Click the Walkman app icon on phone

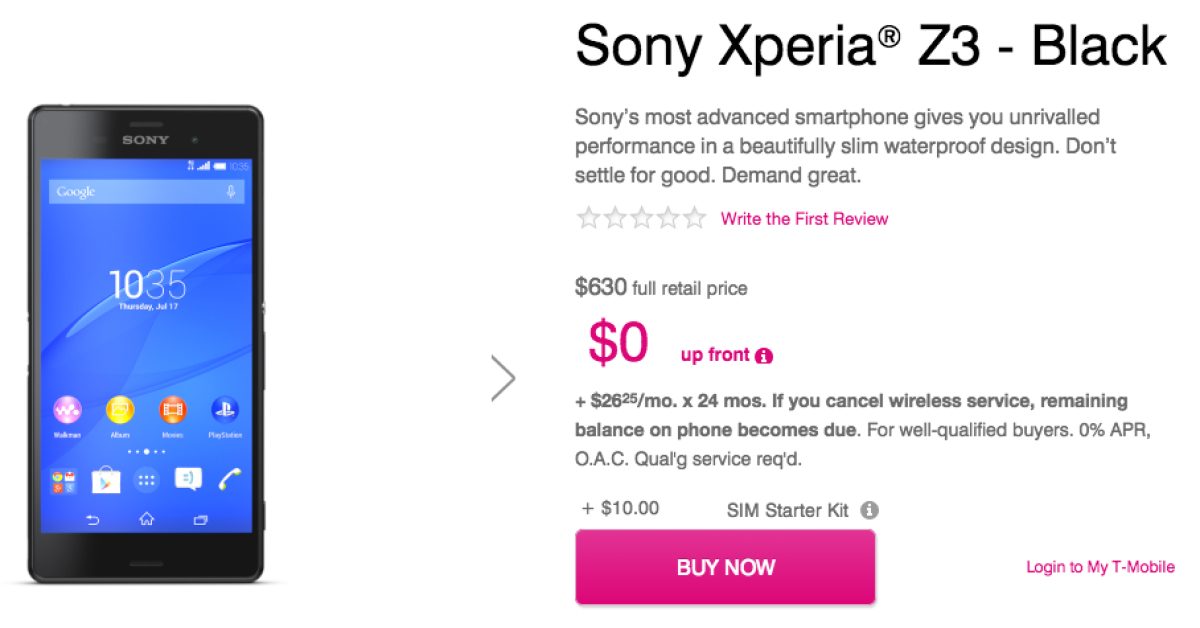tap(68, 411)
